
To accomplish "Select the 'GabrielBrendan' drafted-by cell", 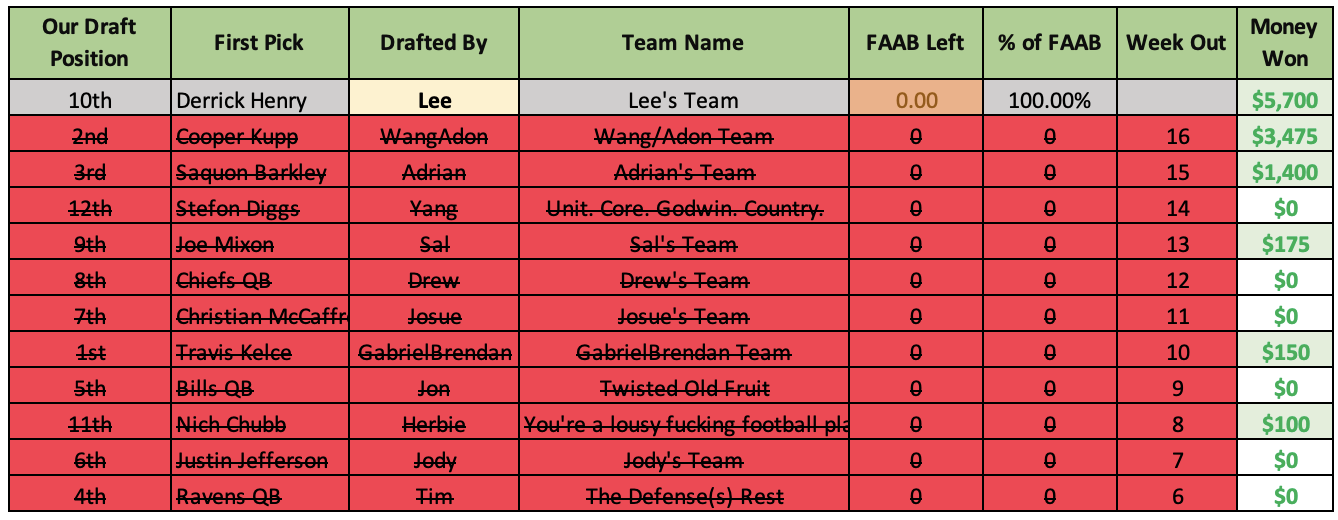I will tap(434, 352).
